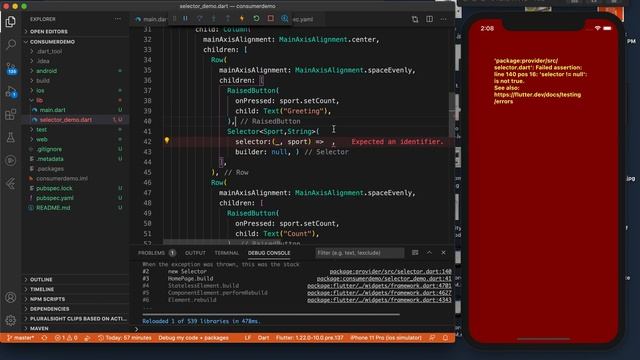This screenshot has width=640, height=360.
Task: Stop the debug session
Action: pyautogui.click(x=270, y=19)
